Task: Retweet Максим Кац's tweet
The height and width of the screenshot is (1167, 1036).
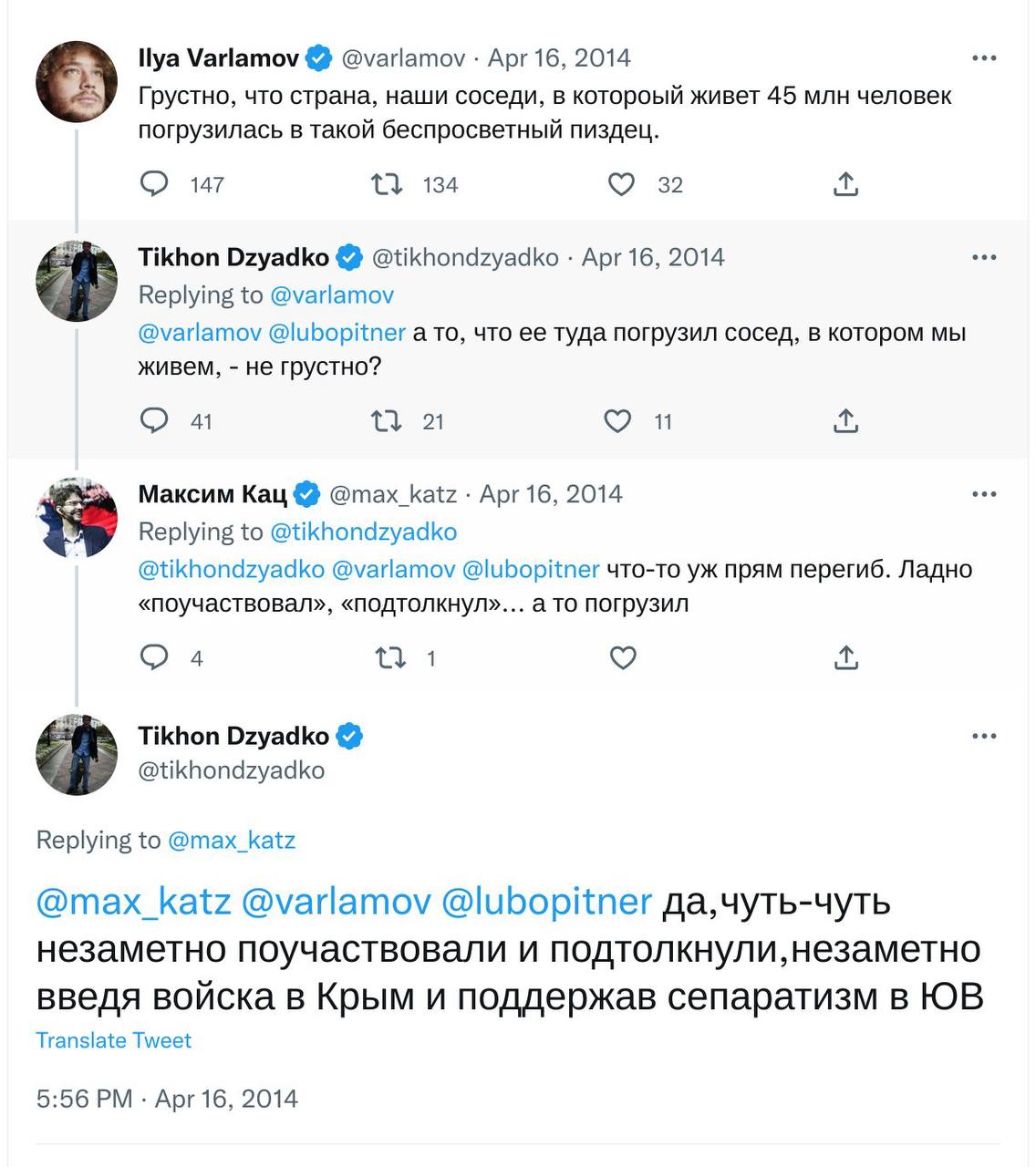Action: pyautogui.click(x=390, y=657)
